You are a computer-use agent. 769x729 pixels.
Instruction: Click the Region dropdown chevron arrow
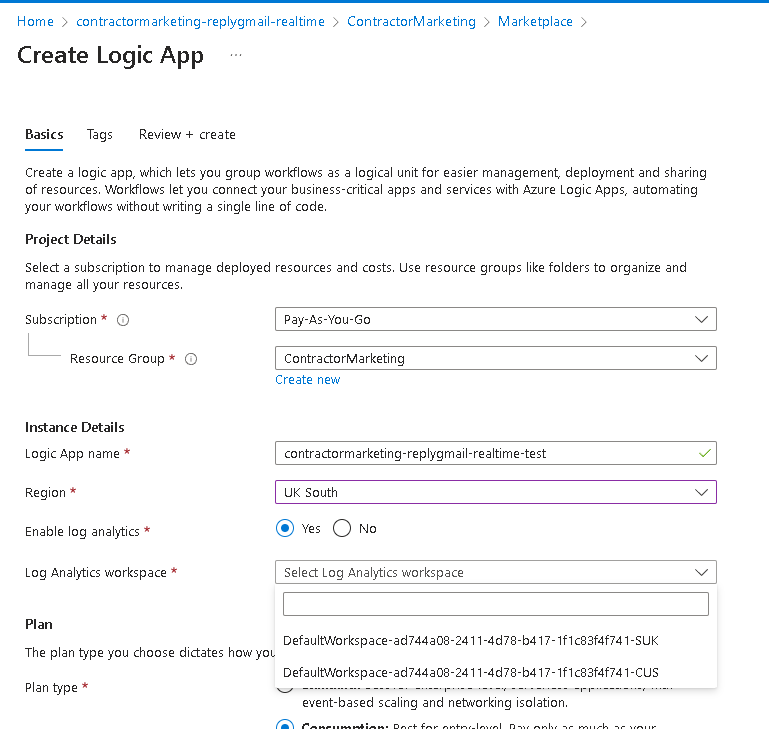pos(701,492)
